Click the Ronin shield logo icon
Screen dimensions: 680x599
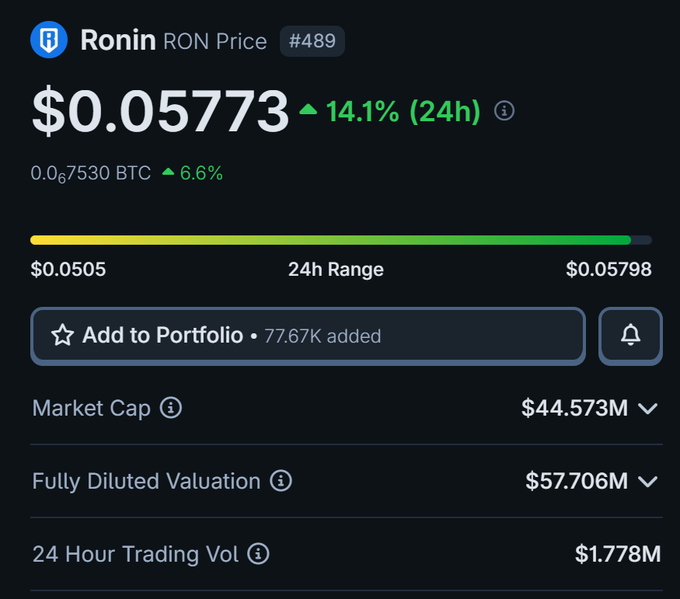(x=49, y=40)
